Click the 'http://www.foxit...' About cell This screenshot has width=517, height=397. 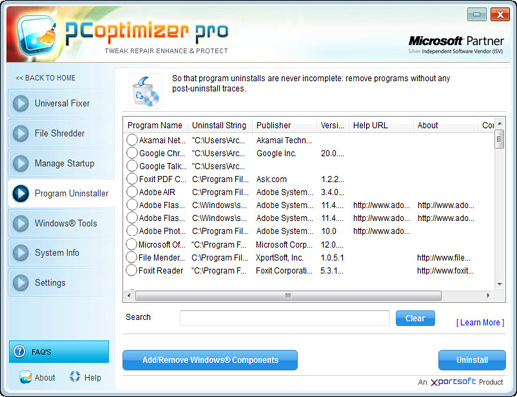[445, 271]
